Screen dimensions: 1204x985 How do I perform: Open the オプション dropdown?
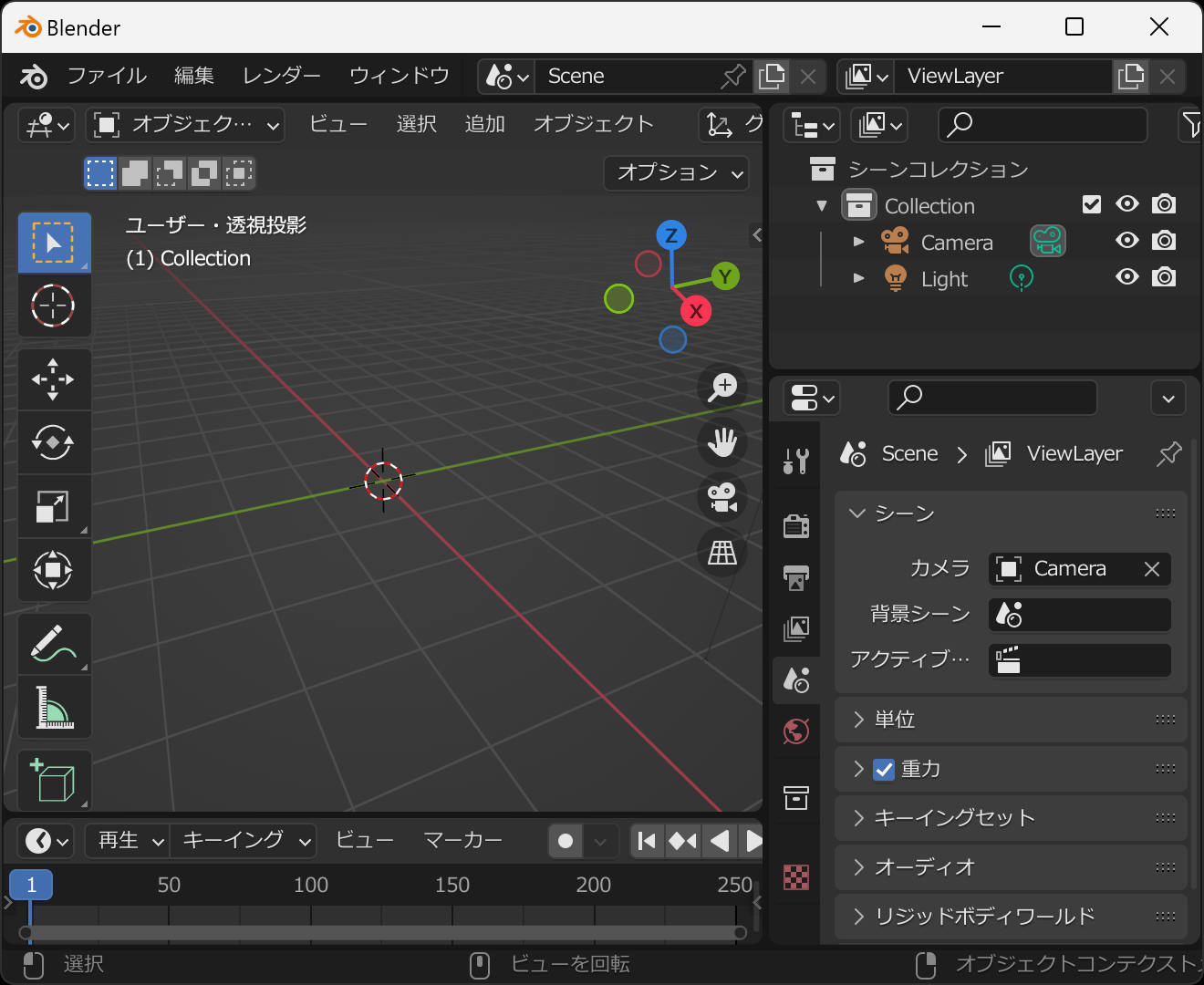(x=677, y=172)
